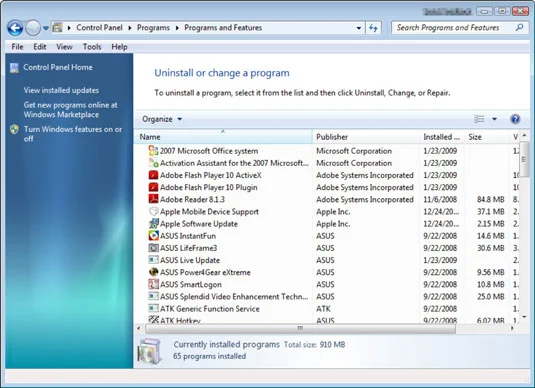Select Activation Assistant for the 2007 Microsoft icon
This screenshot has width=535, height=388.
pos(154,163)
